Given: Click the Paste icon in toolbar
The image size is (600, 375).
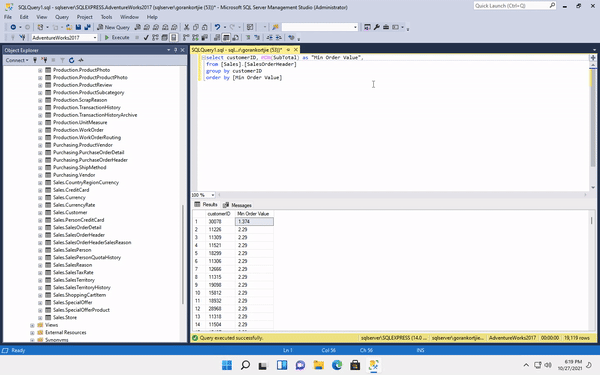Looking at the screenshot, I should click(x=205, y=27).
